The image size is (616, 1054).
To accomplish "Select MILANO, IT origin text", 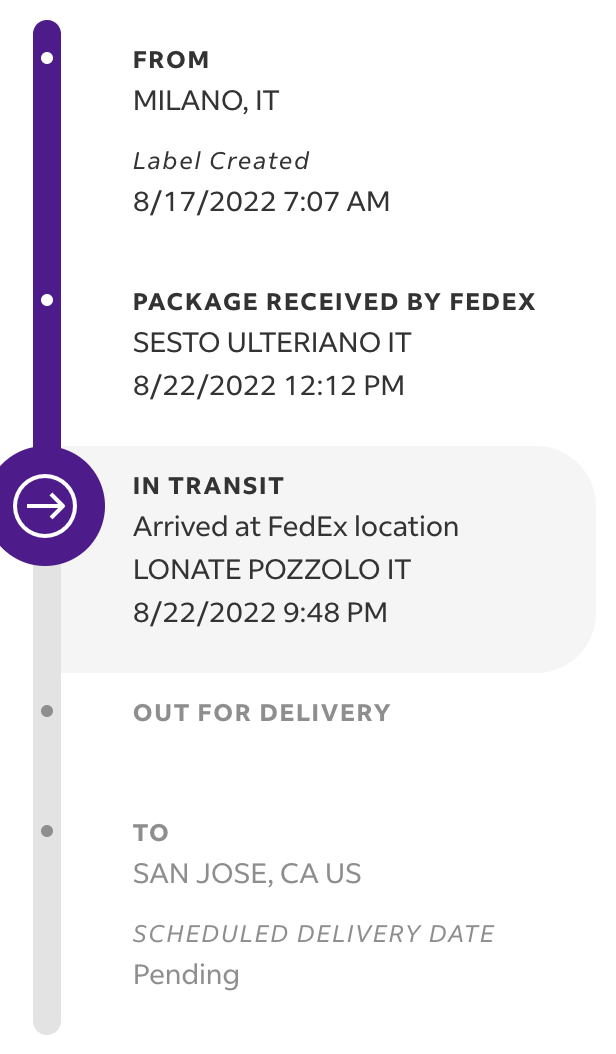I will (x=206, y=102).
